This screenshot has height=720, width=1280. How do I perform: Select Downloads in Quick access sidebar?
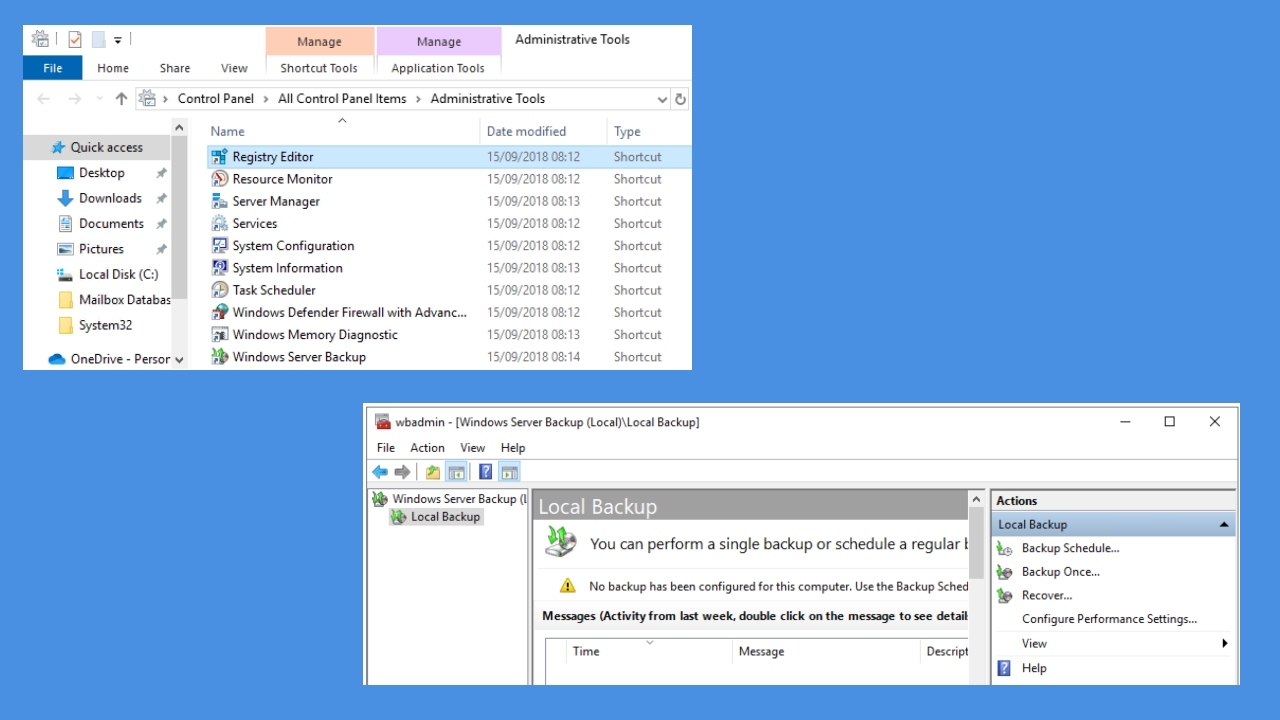point(110,198)
